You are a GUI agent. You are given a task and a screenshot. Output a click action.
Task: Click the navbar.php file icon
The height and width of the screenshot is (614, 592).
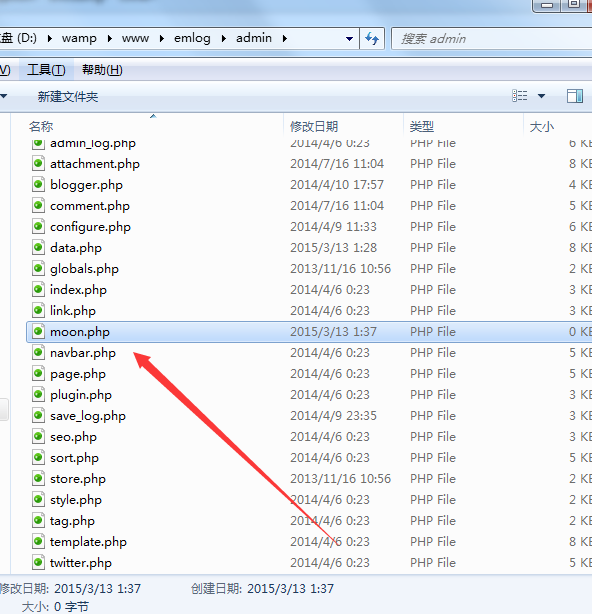pos(38,352)
